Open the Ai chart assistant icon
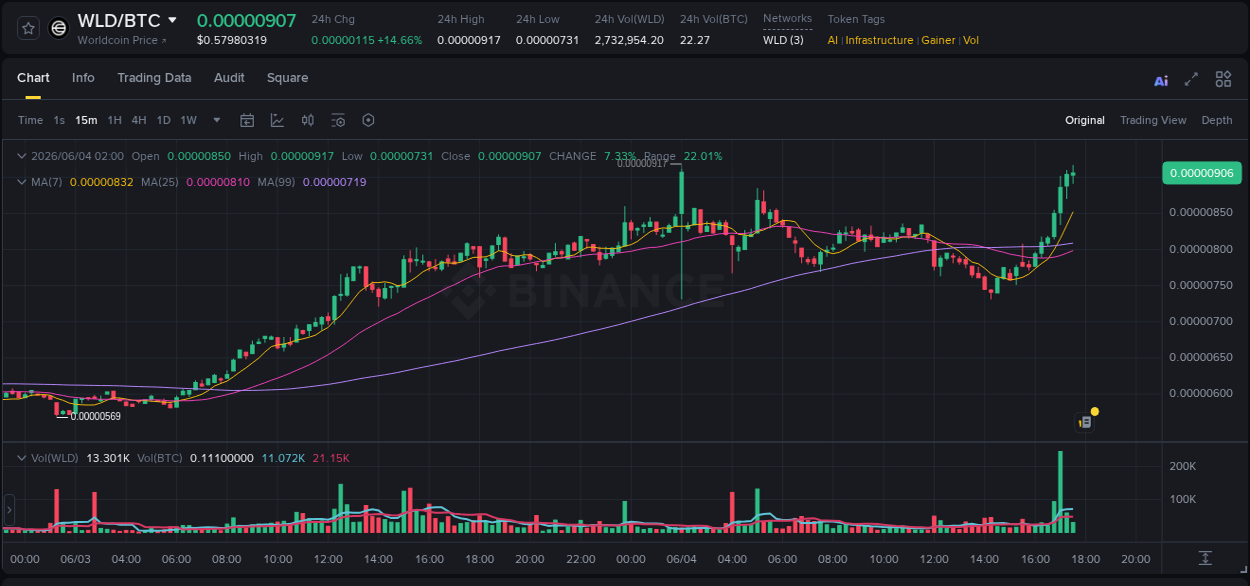Viewport: 1250px width, 586px height. coord(1161,80)
